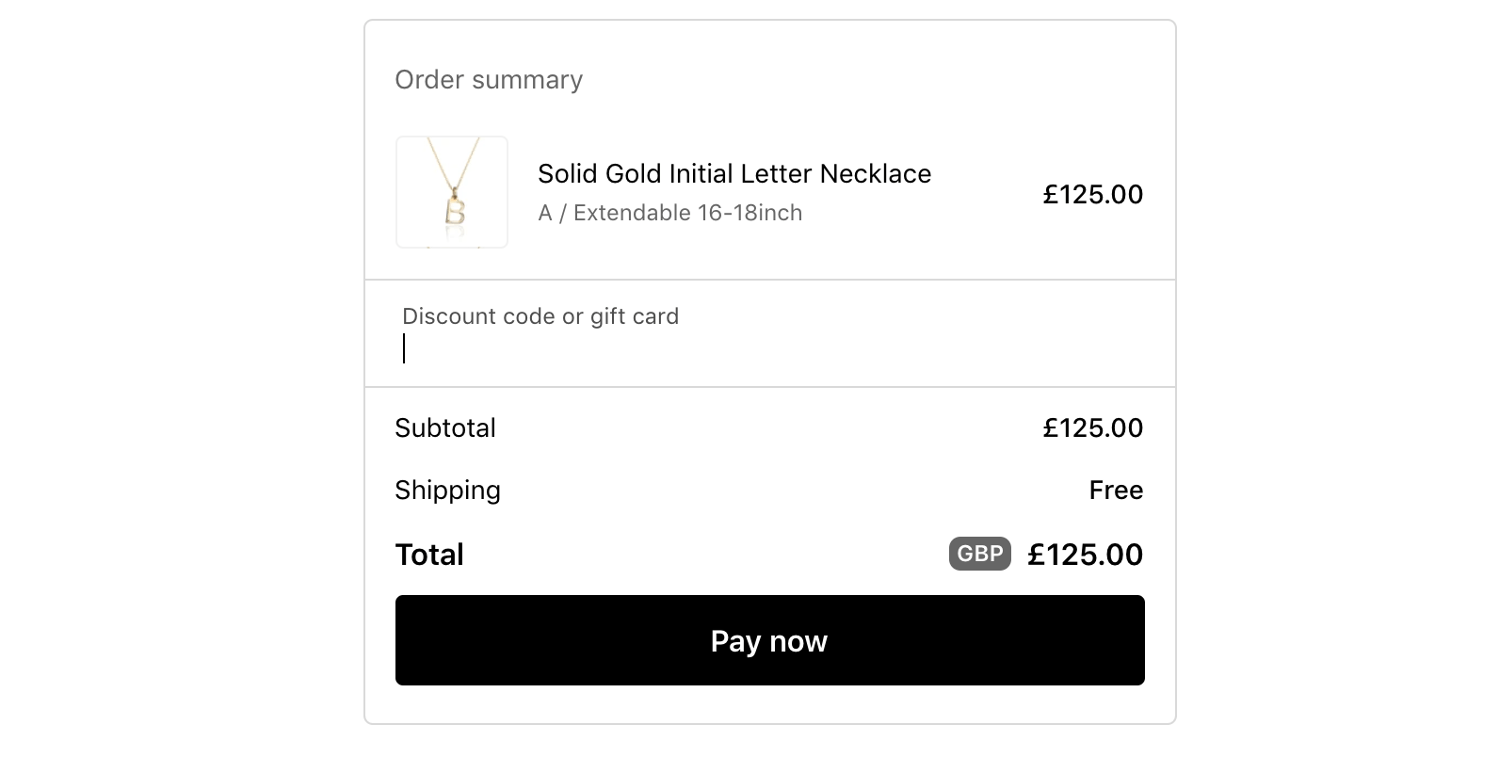
Task: Click the Shipping label
Action: coord(447,490)
